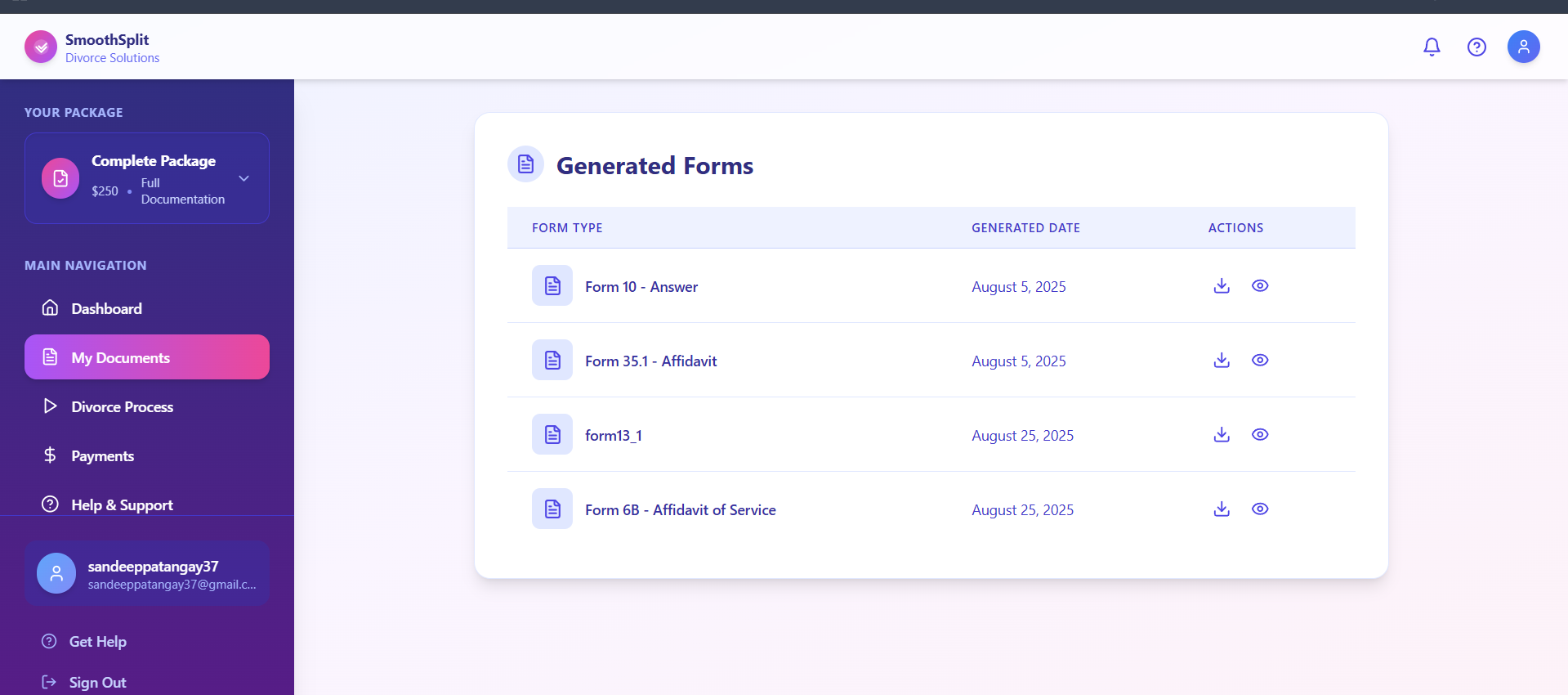Preview Form 10 - Answer with eye icon
The image size is (1568, 695).
click(1260, 285)
